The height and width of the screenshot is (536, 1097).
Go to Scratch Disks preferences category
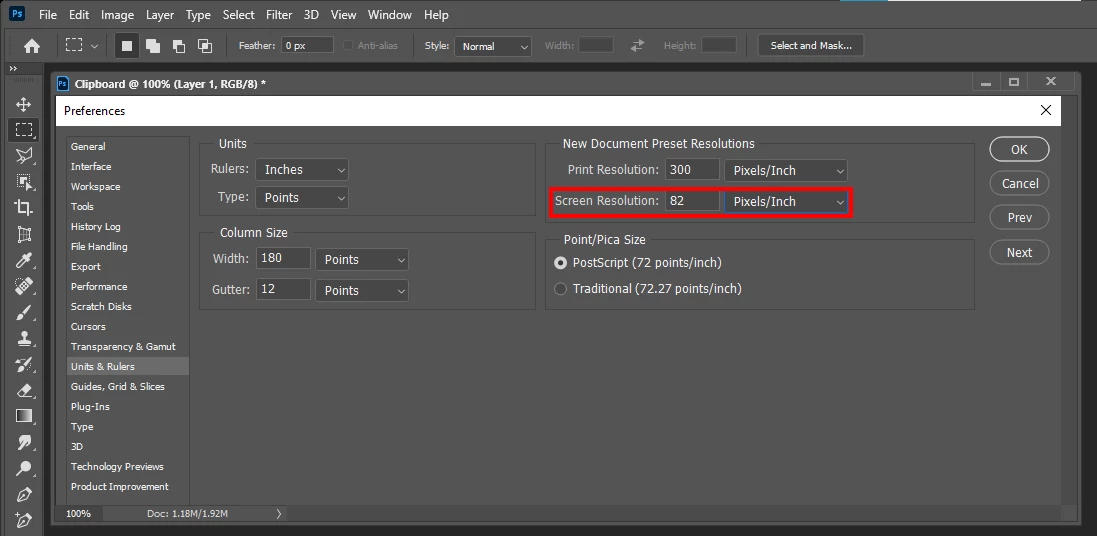pos(101,306)
